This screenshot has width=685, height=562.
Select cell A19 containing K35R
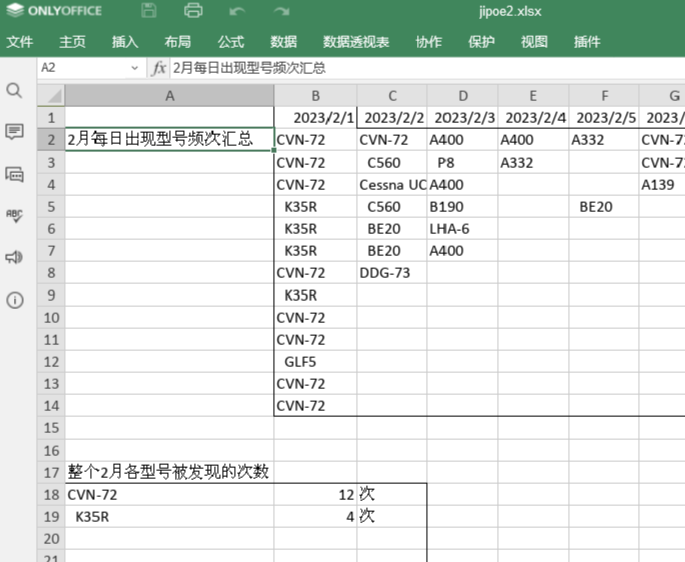[170, 517]
